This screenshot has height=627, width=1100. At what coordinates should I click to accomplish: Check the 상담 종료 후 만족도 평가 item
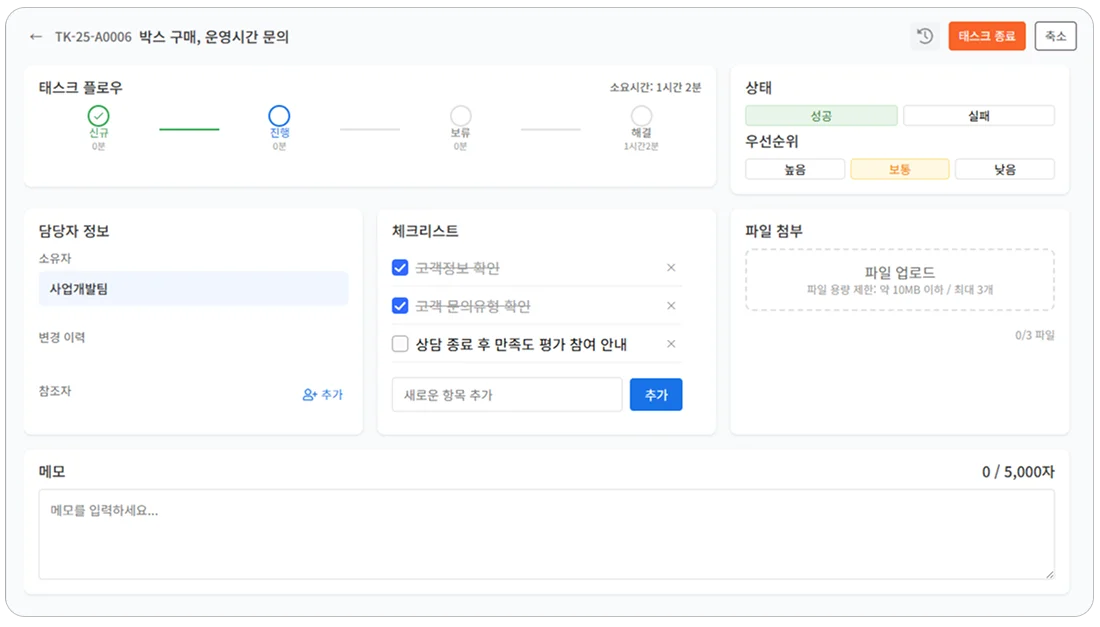click(x=398, y=343)
